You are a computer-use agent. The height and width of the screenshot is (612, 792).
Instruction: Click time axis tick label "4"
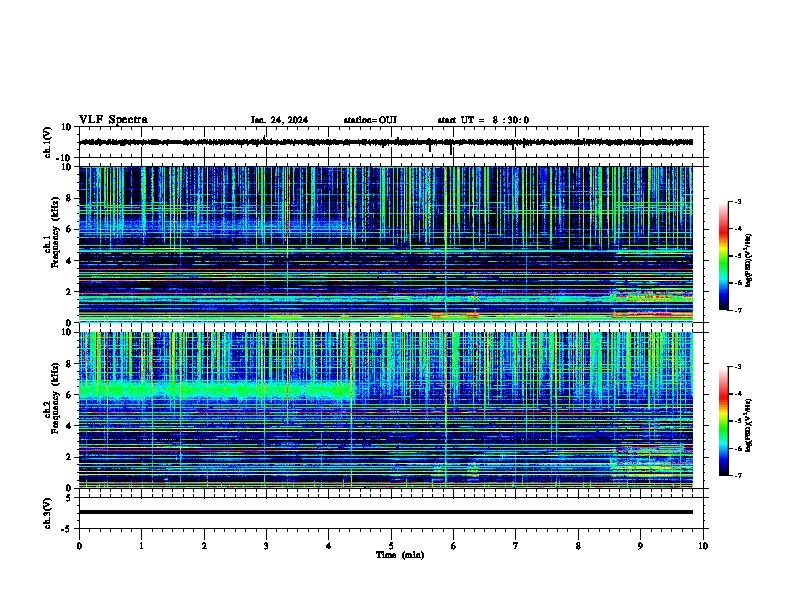tap(329, 546)
